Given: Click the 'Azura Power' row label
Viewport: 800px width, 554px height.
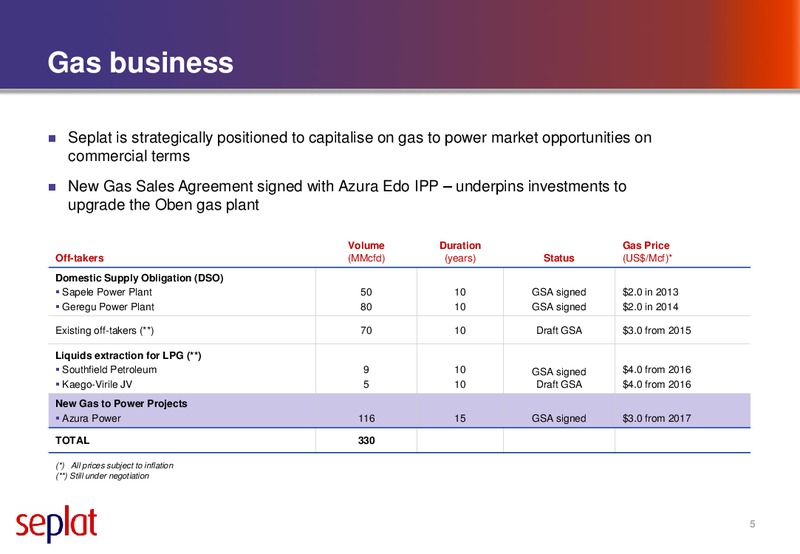Looking at the screenshot, I should (x=91, y=418).
